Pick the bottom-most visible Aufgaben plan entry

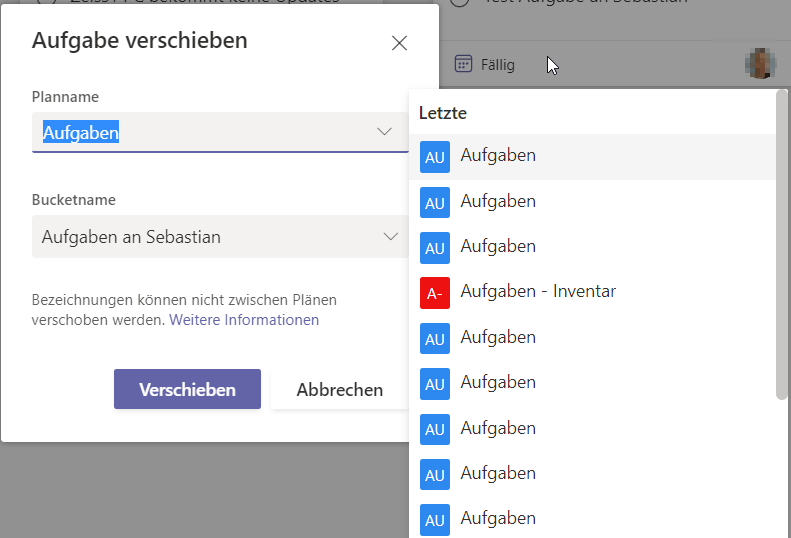[498, 518]
